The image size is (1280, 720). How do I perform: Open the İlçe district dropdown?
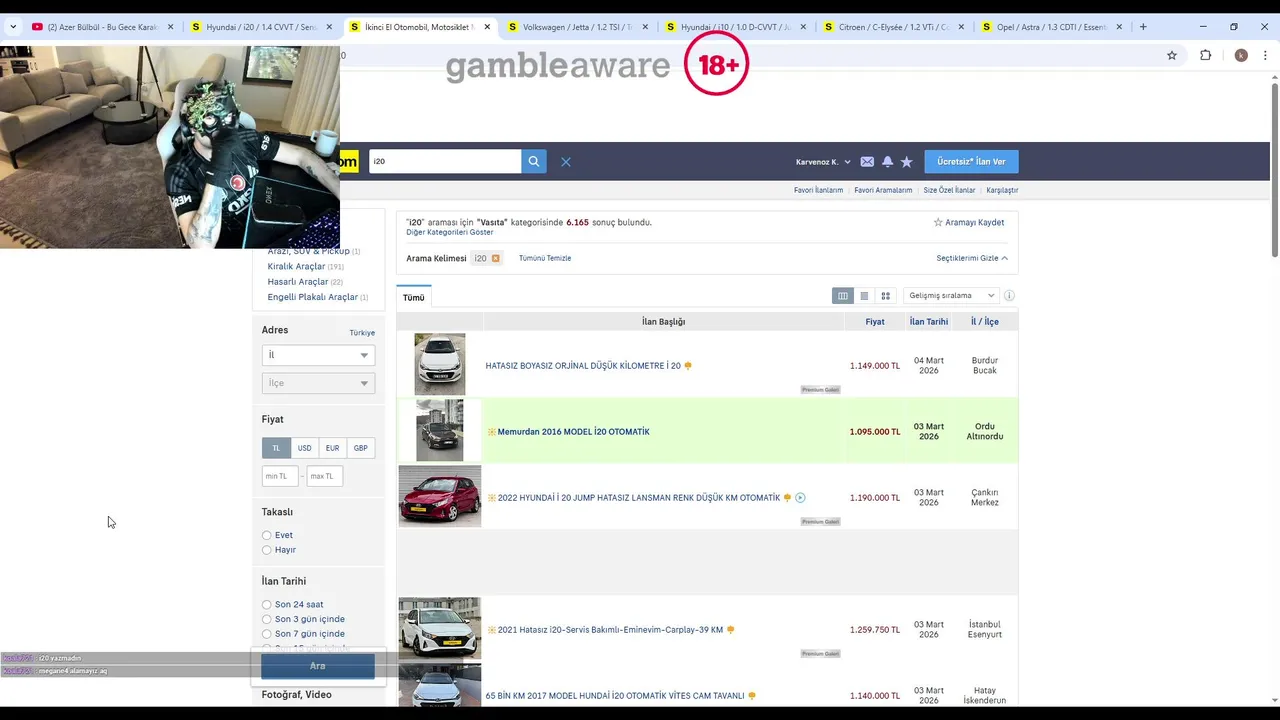coord(318,383)
